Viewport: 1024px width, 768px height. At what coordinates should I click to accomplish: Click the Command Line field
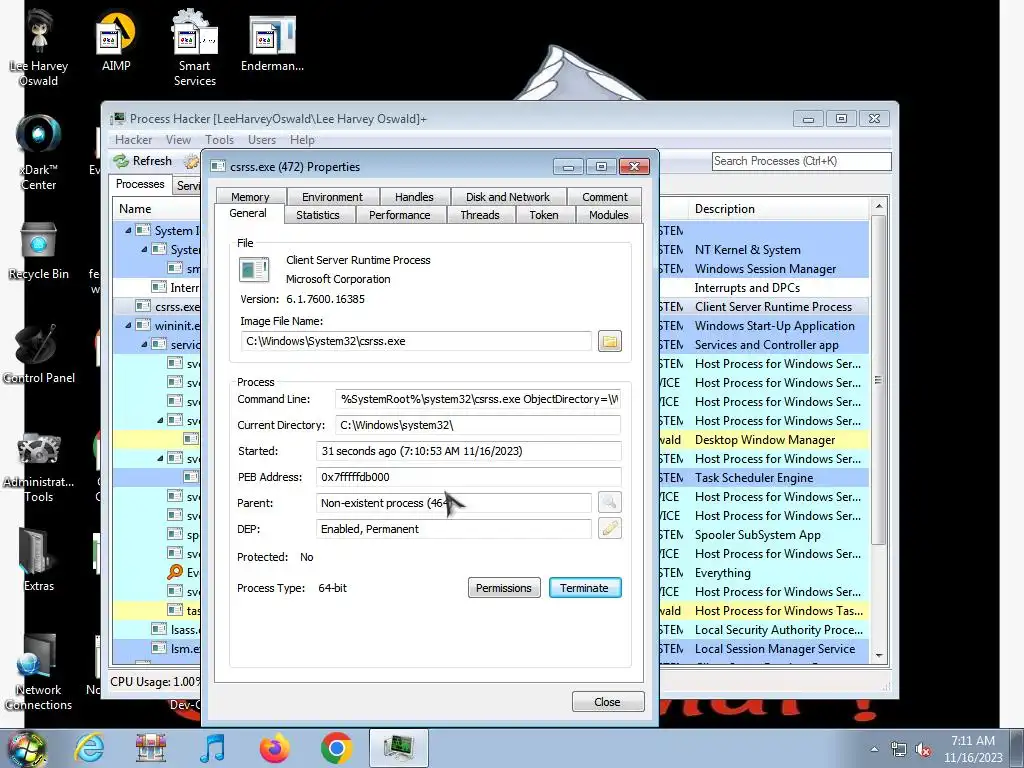(478, 399)
